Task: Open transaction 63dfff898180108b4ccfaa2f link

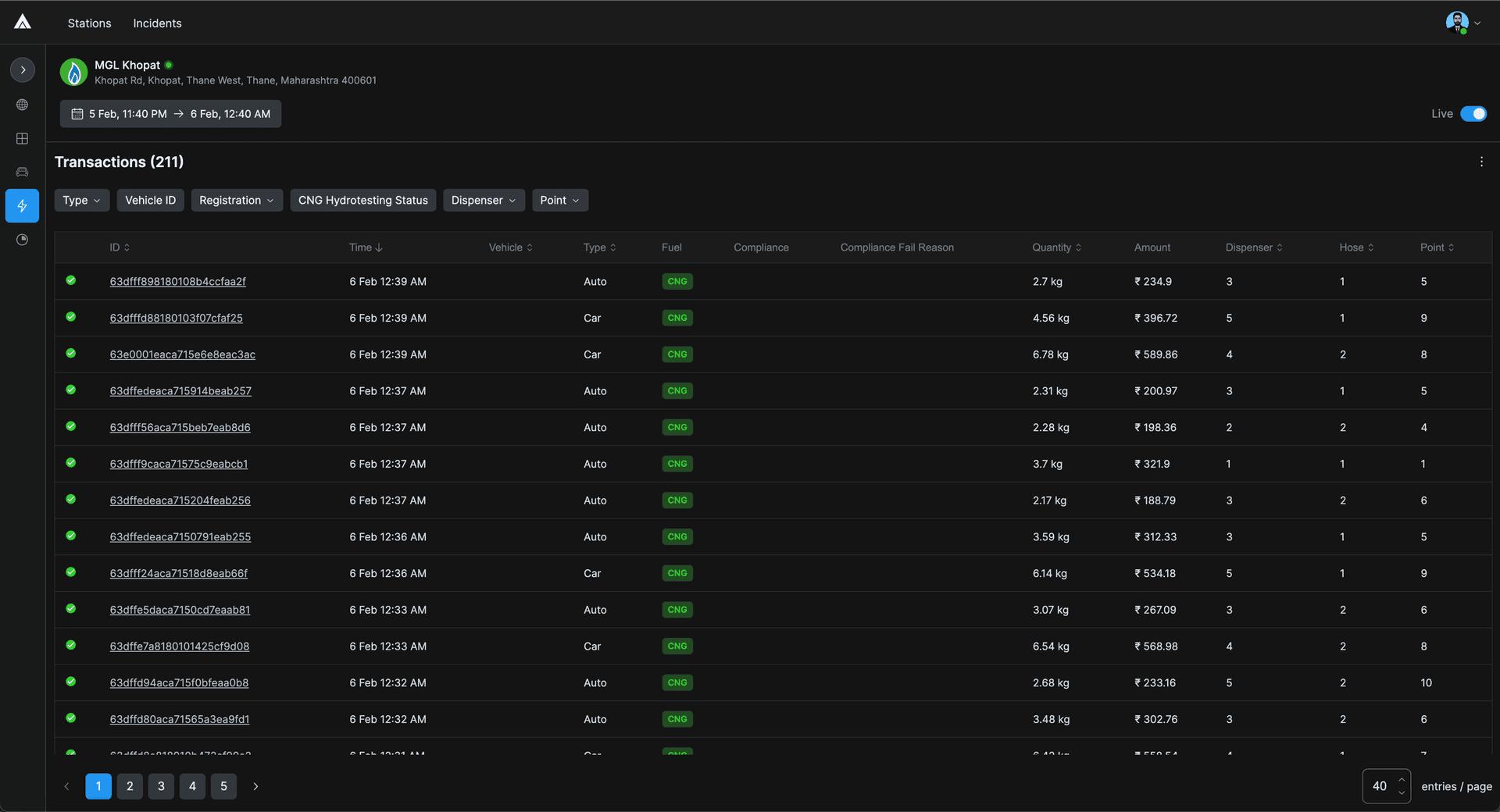Action: [x=177, y=282]
